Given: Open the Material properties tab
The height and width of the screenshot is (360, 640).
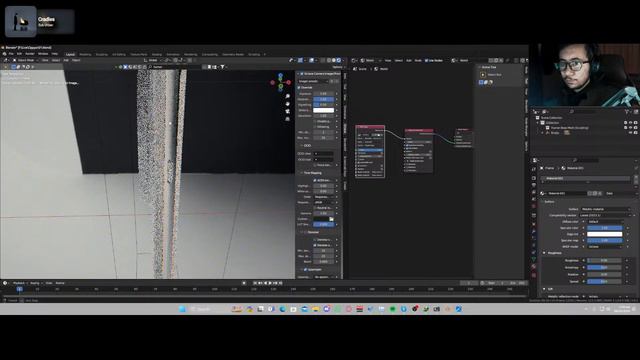Looking at the screenshot, I should click(x=534, y=267).
